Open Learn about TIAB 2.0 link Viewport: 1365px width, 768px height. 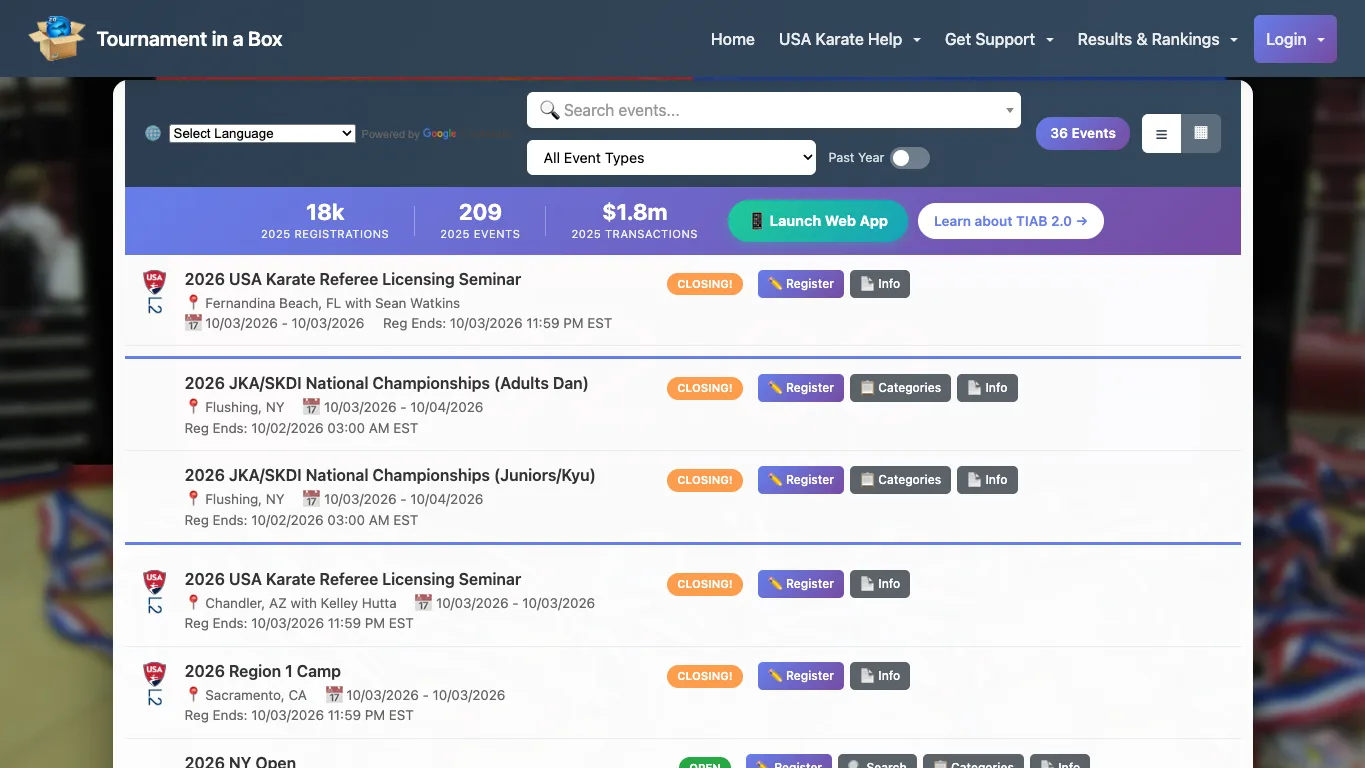pyautogui.click(x=1010, y=221)
